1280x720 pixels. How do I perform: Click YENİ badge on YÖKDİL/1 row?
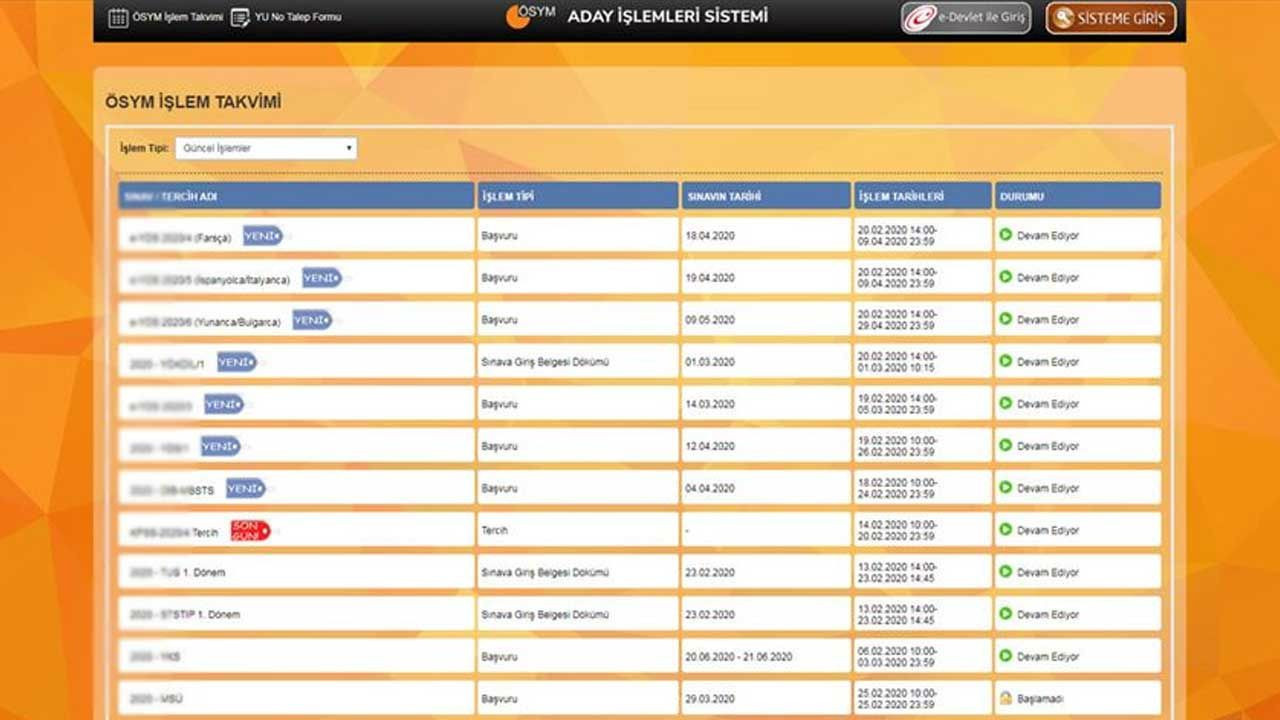pos(237,362)
